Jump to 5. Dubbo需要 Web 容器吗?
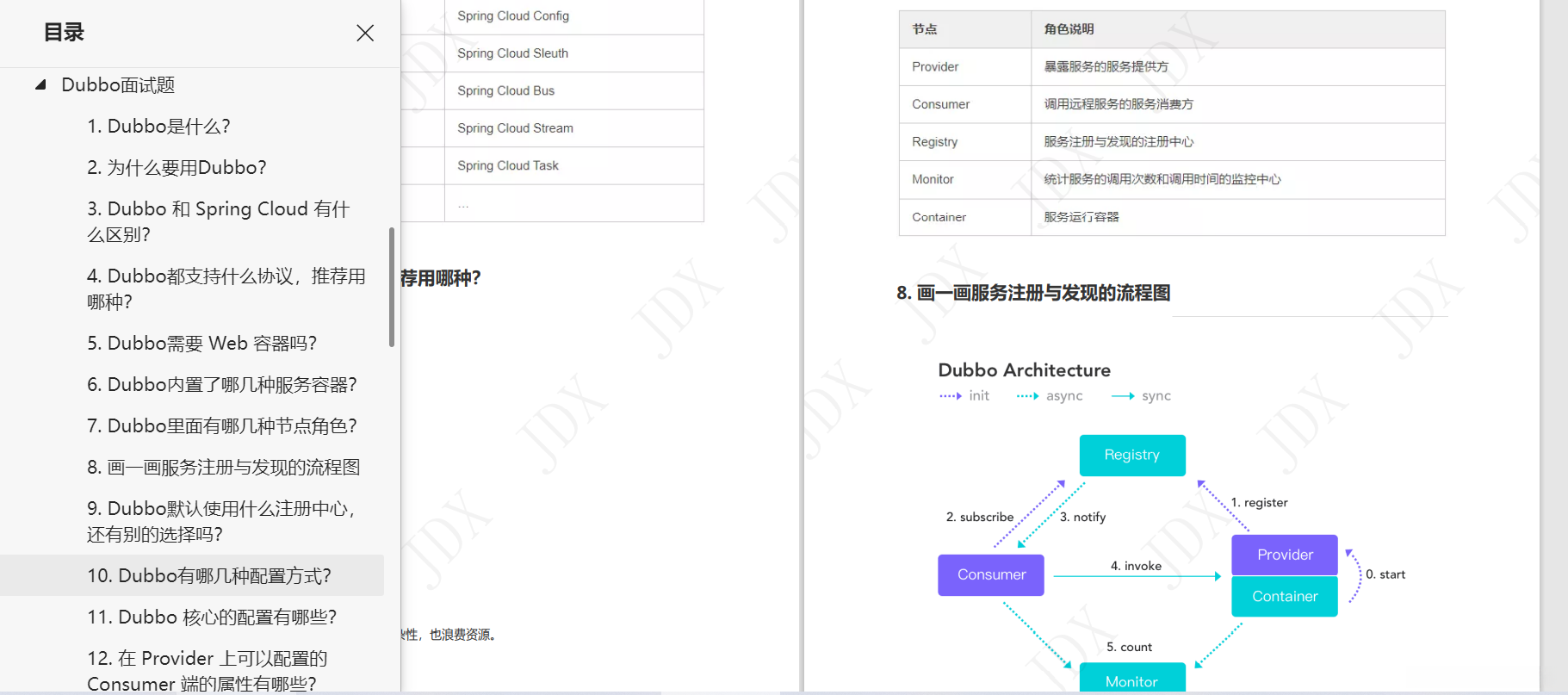 [201, 343]
